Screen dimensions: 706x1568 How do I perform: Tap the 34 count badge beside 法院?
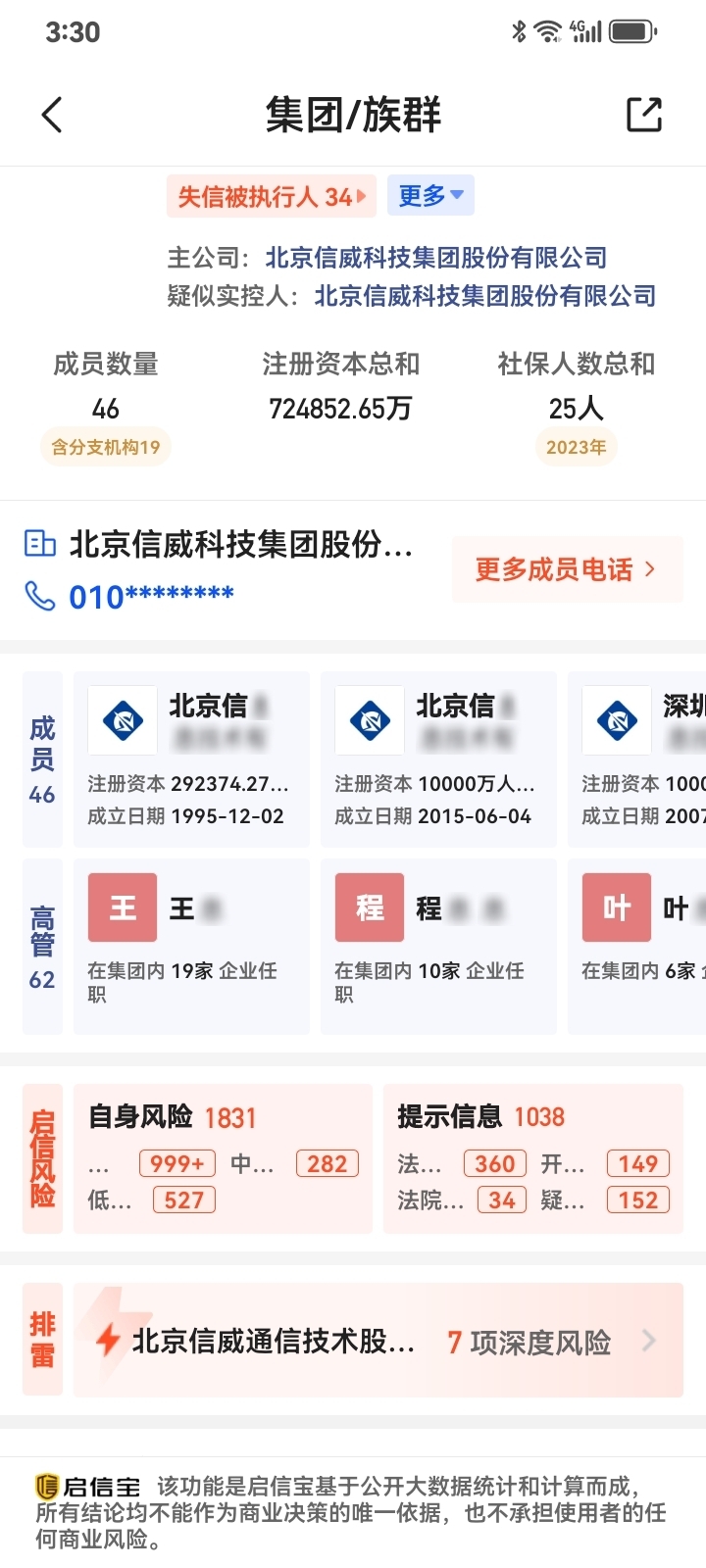click(502, 1200)
